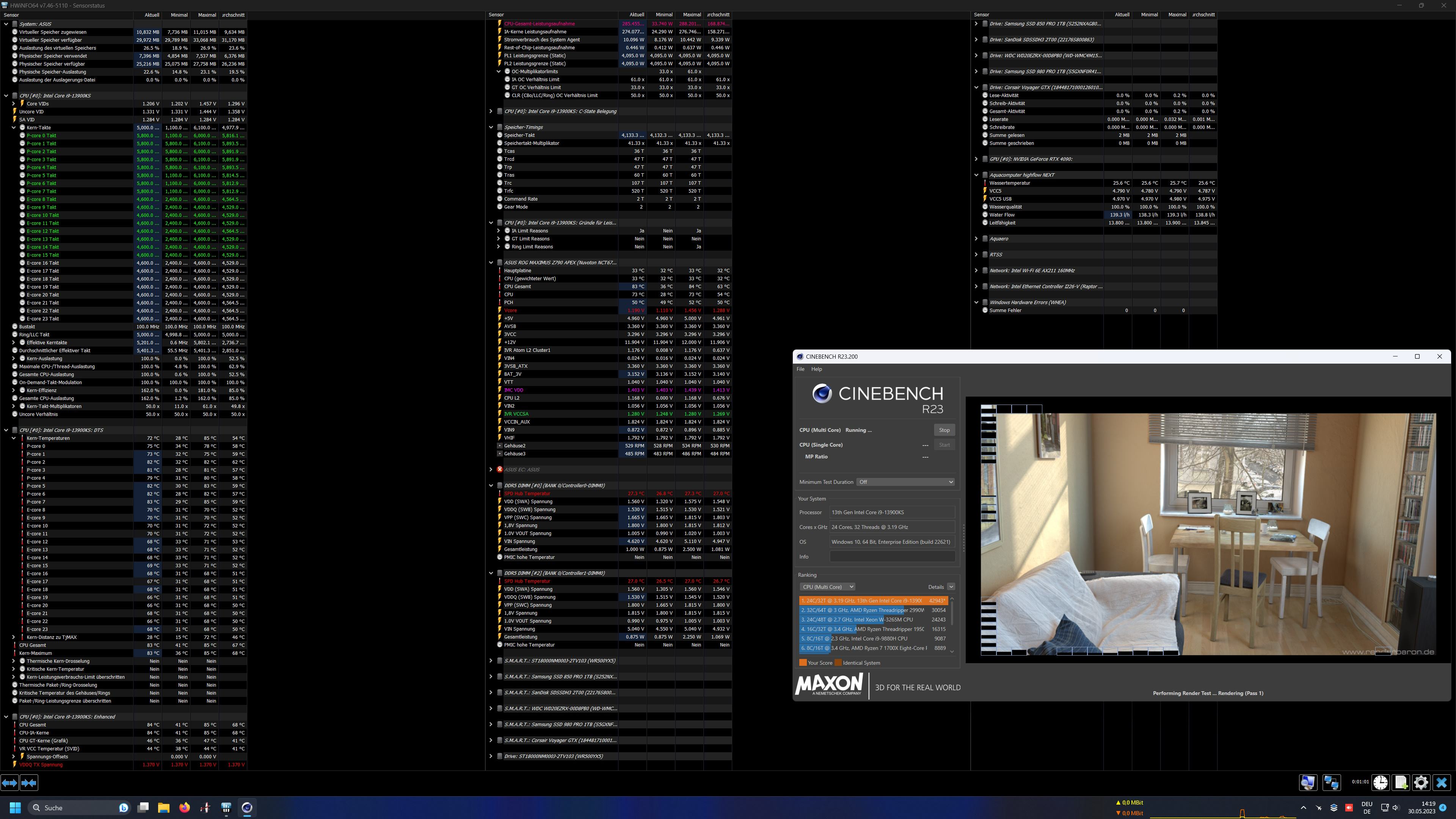This screenshot has height=819, width=1456.
Task: Click the HWiNFO network remote computers icon
Action: point(1332,782)
